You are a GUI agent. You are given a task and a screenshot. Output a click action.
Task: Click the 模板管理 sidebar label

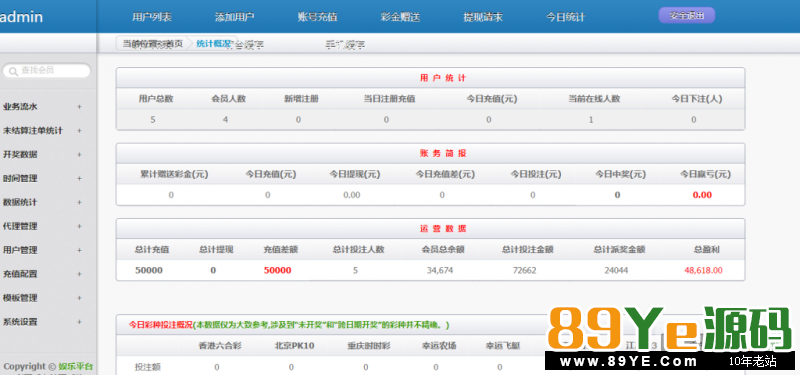(x=20, y=298)
